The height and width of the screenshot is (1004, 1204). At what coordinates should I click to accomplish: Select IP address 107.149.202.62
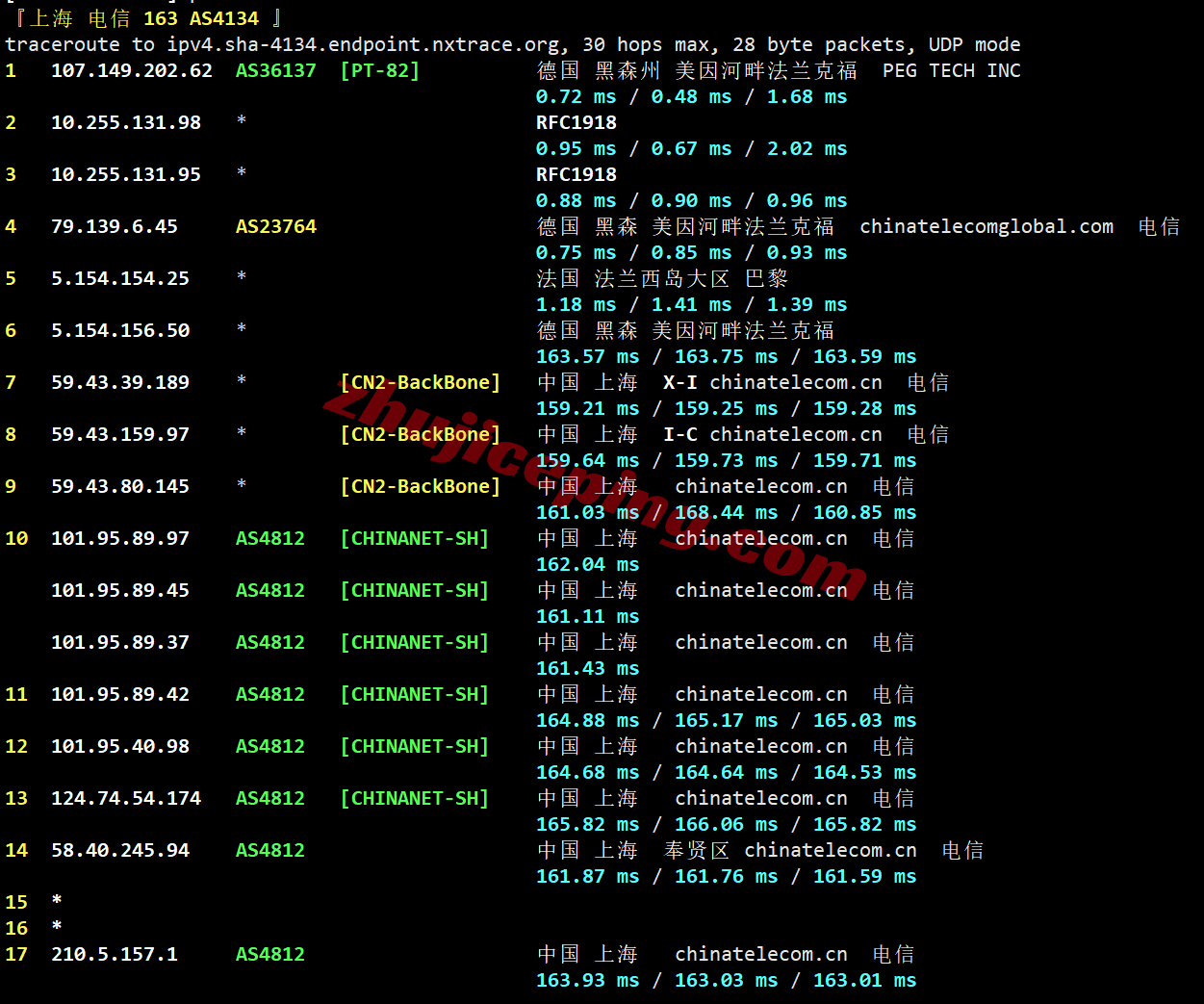click(x=132, y=70)
